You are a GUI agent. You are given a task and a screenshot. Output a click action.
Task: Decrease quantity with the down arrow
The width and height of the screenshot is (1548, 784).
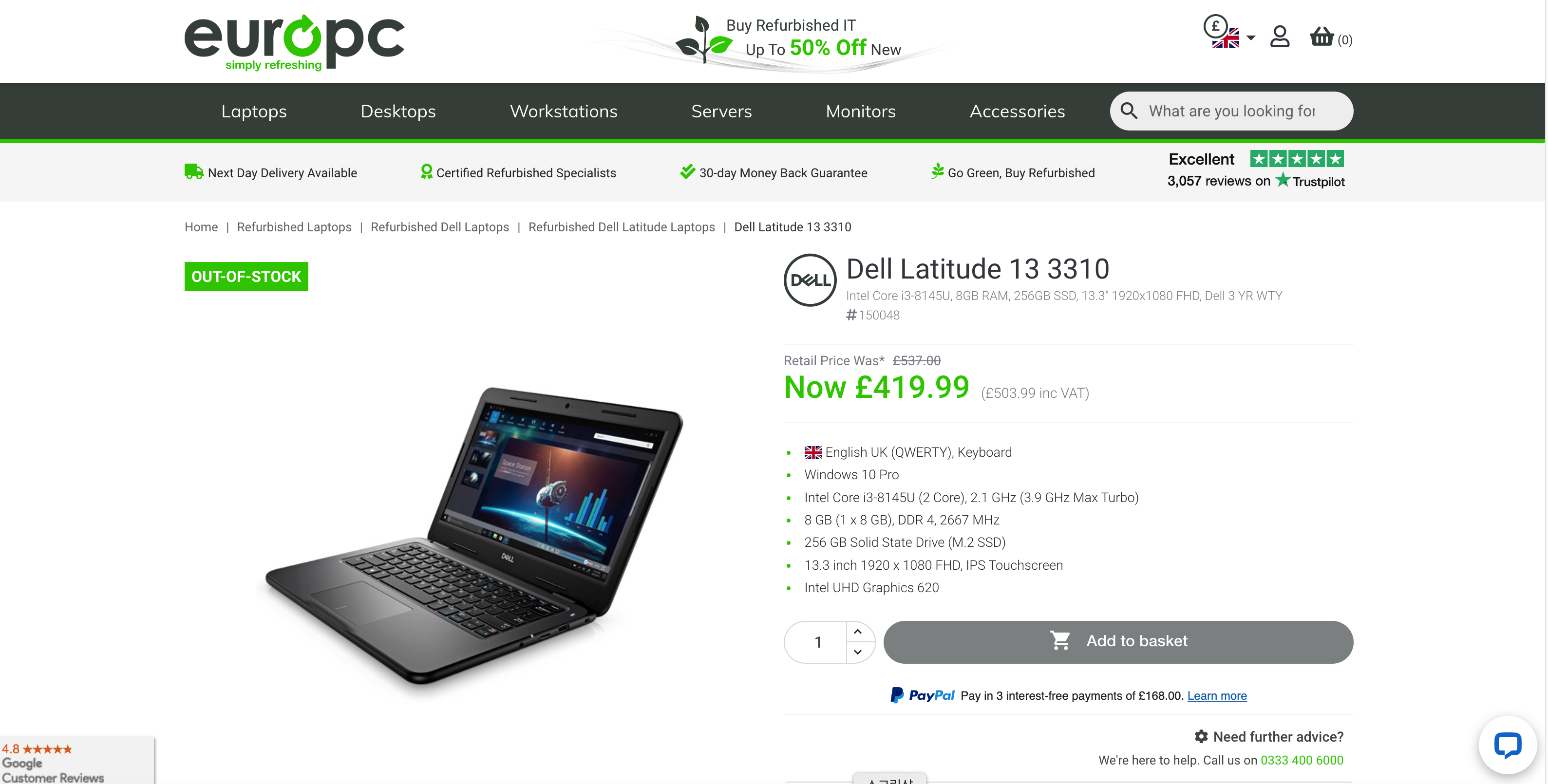coord(857,652)
